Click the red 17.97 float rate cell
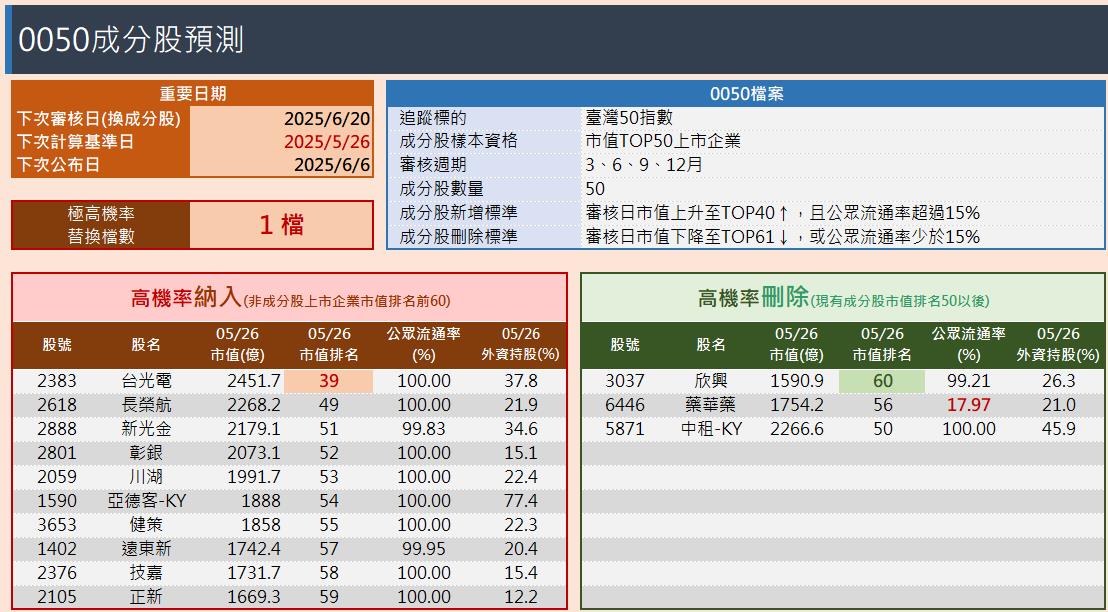 [967, 405]
